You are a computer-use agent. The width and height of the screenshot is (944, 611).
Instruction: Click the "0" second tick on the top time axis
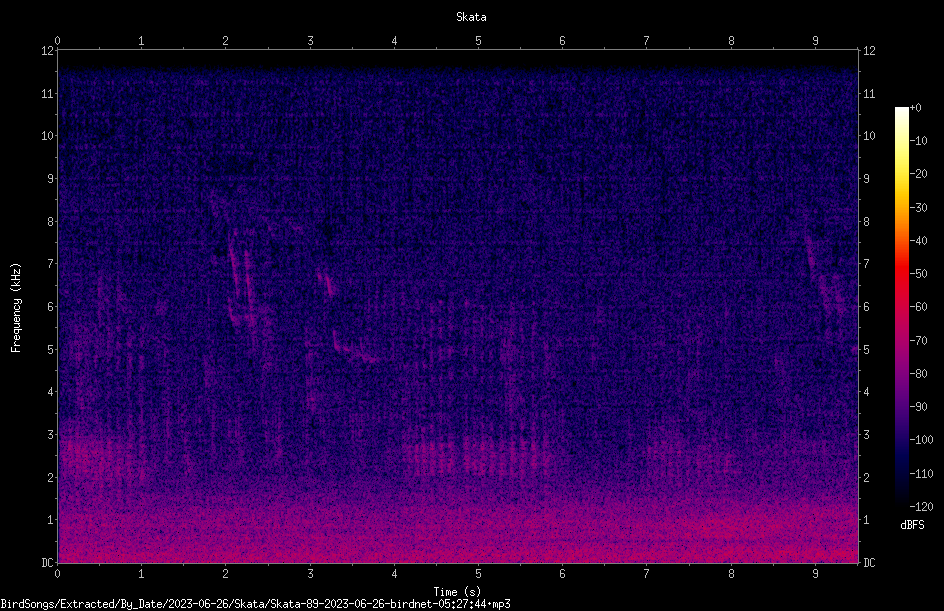coord(57,41)
